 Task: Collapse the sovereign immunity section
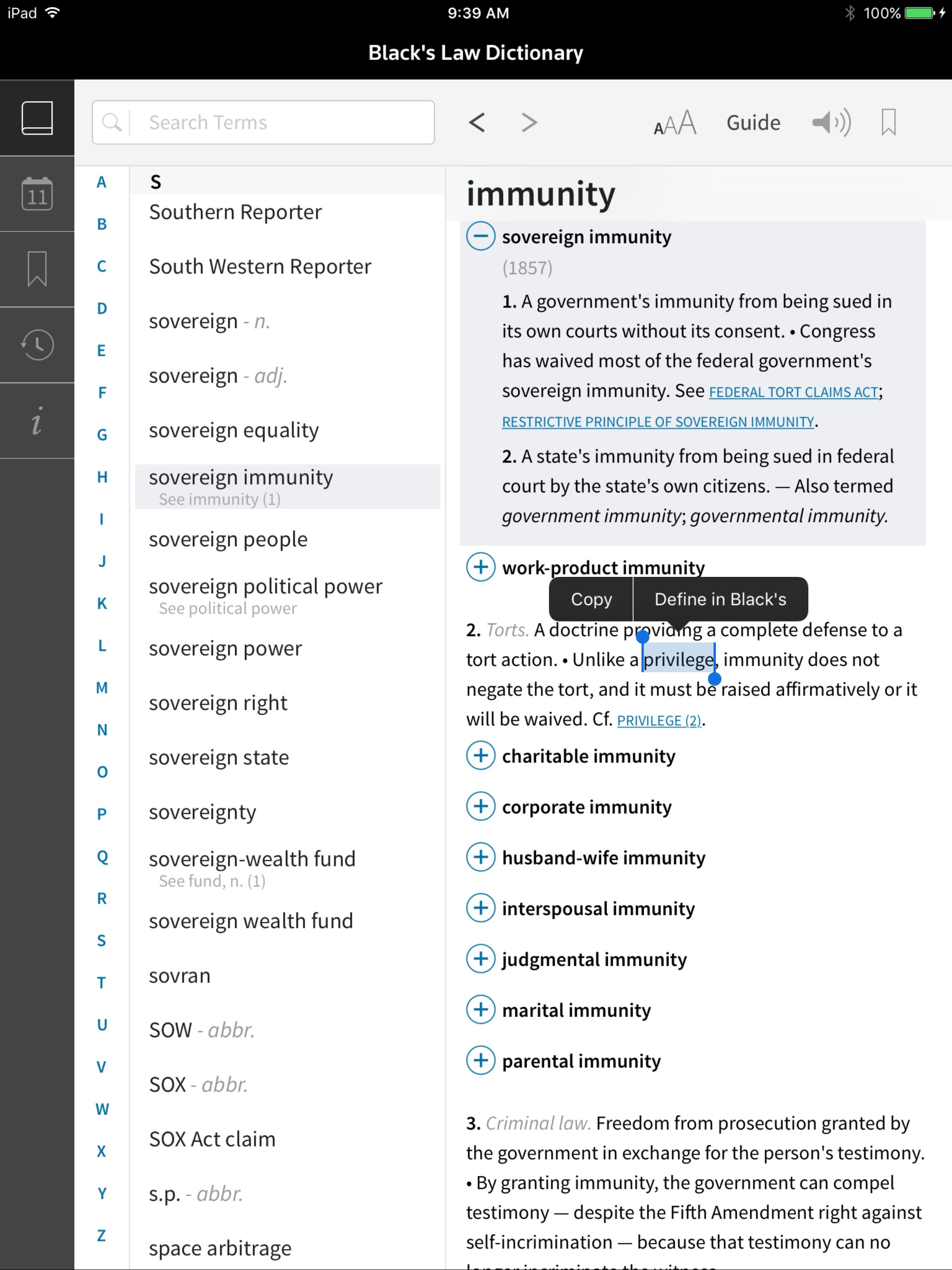481,236
